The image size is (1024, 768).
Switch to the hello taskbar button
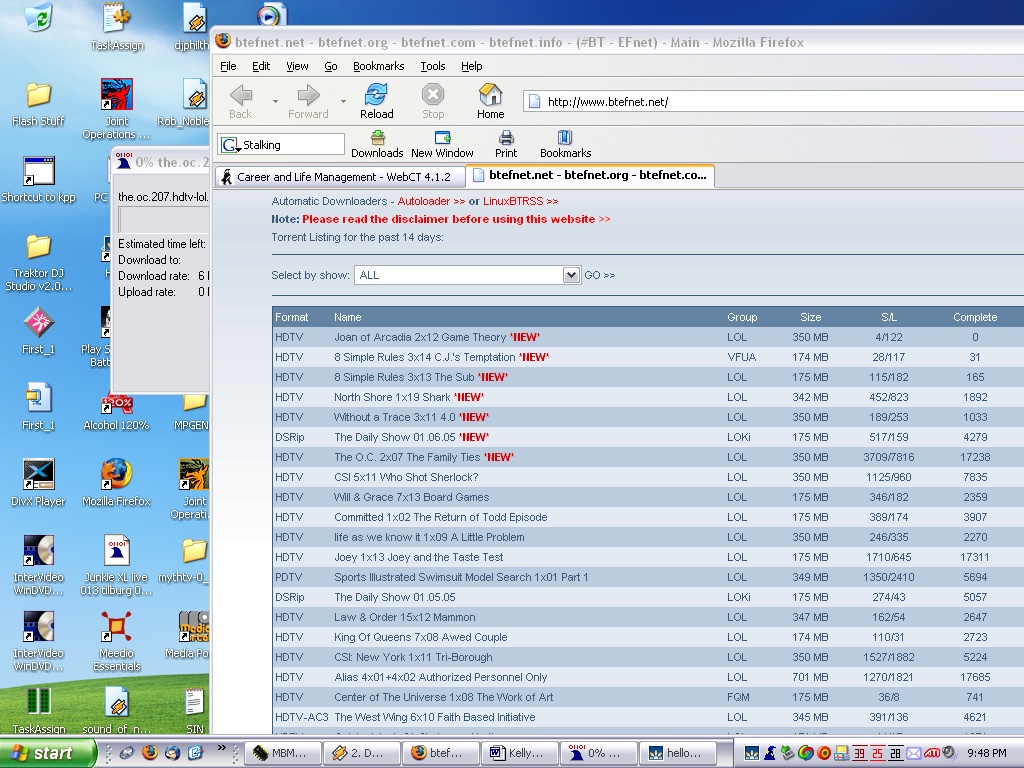(x=678, y=753)
